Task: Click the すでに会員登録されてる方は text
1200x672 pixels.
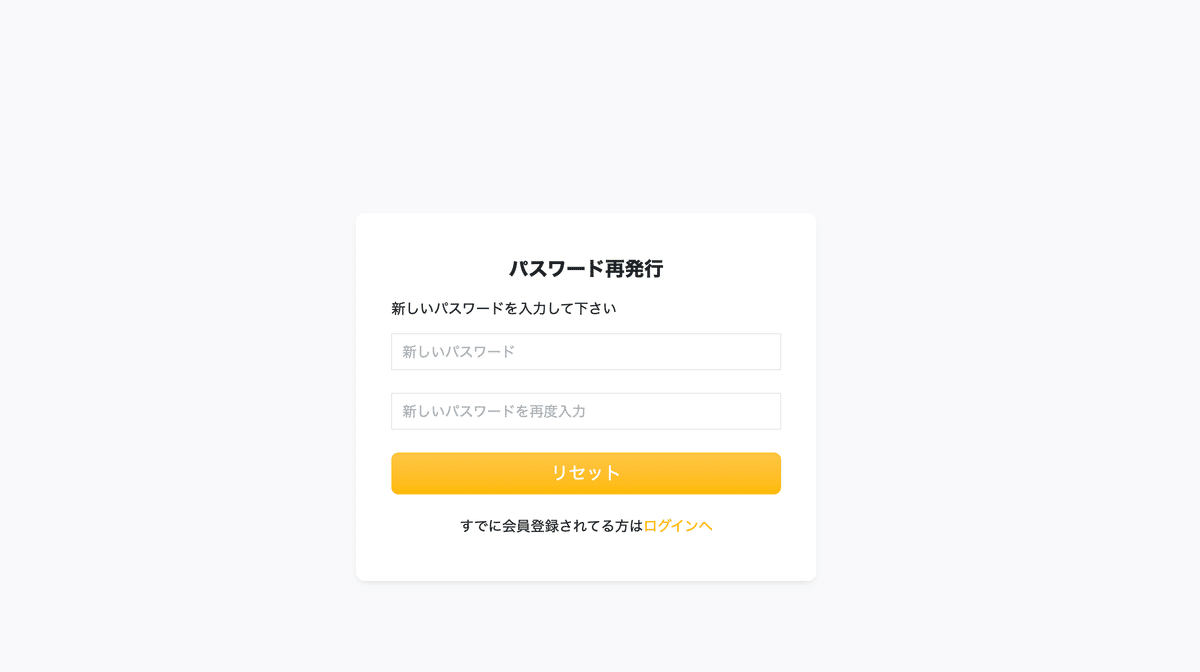Action: point(552,526)
